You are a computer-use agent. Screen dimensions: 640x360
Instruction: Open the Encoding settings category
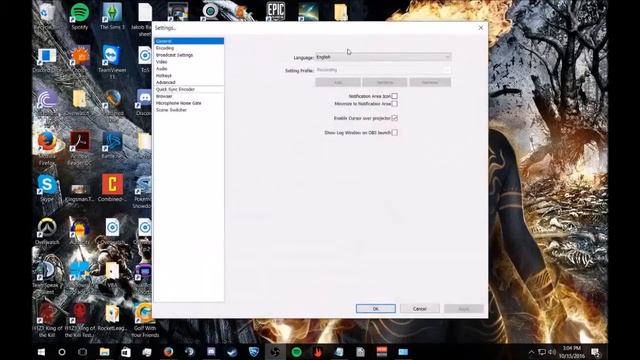[x=189, y=48]
